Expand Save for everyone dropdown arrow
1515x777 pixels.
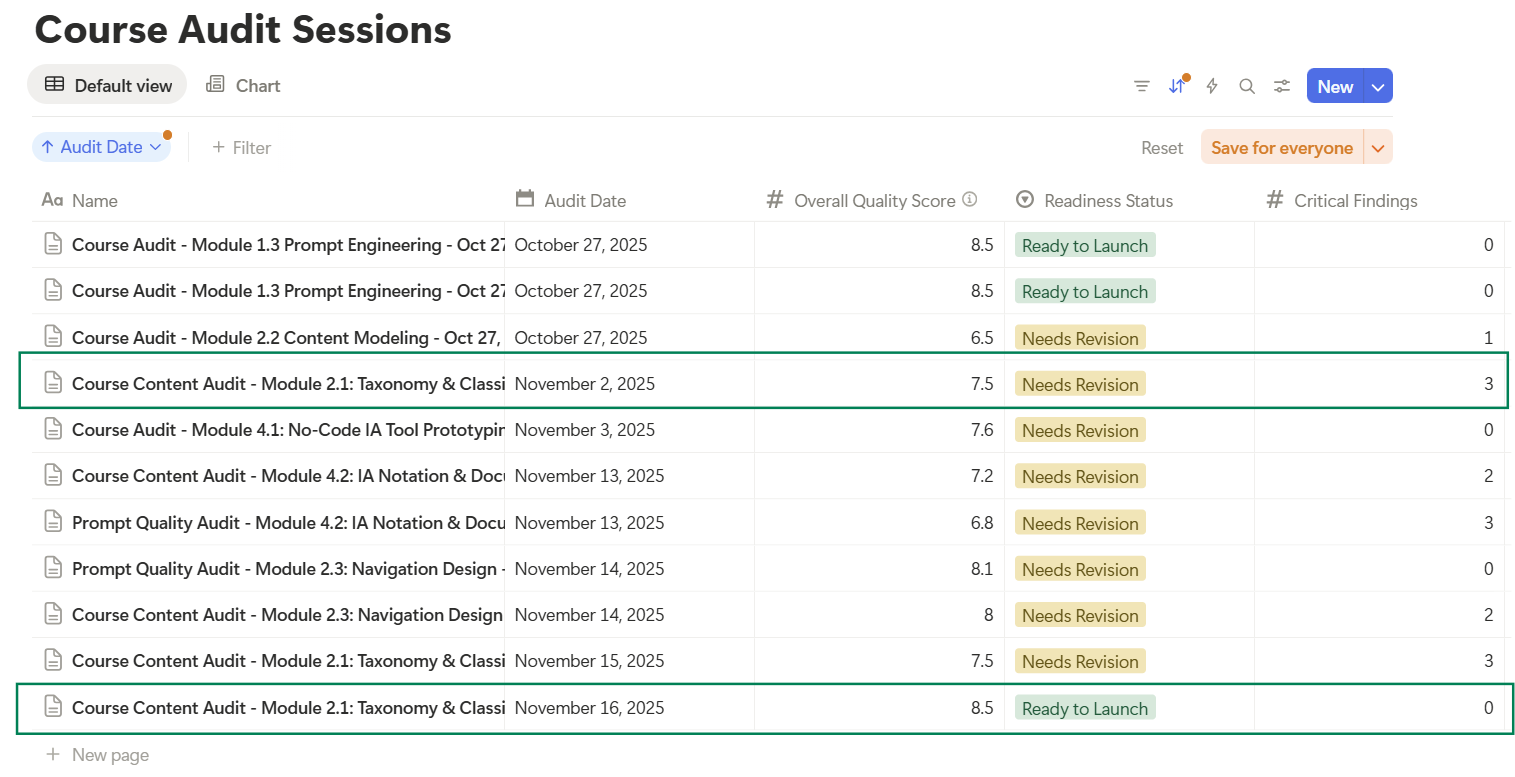pyautogui.click(x=1378, y=148)
